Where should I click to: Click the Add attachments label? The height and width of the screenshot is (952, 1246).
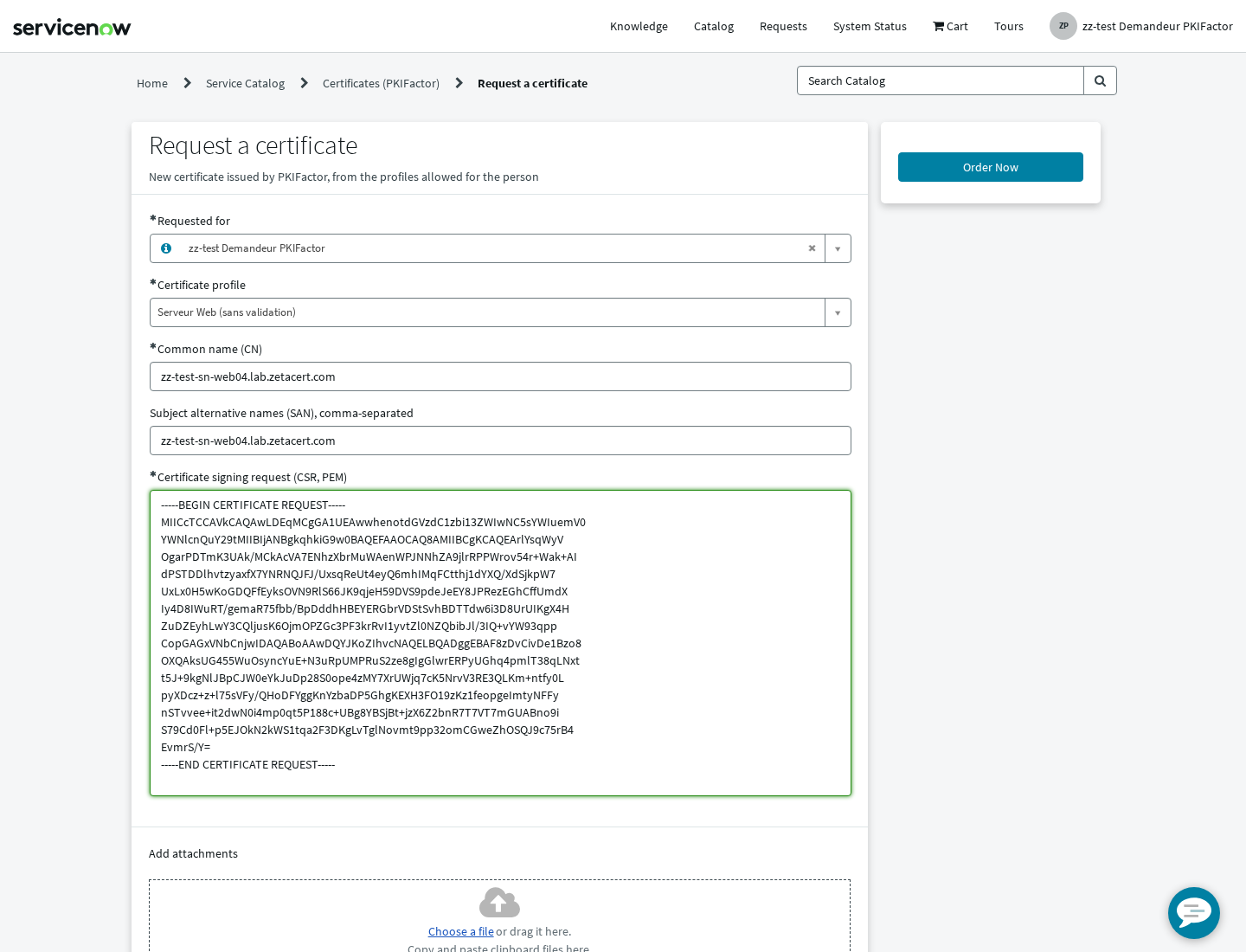click(193, 853)
